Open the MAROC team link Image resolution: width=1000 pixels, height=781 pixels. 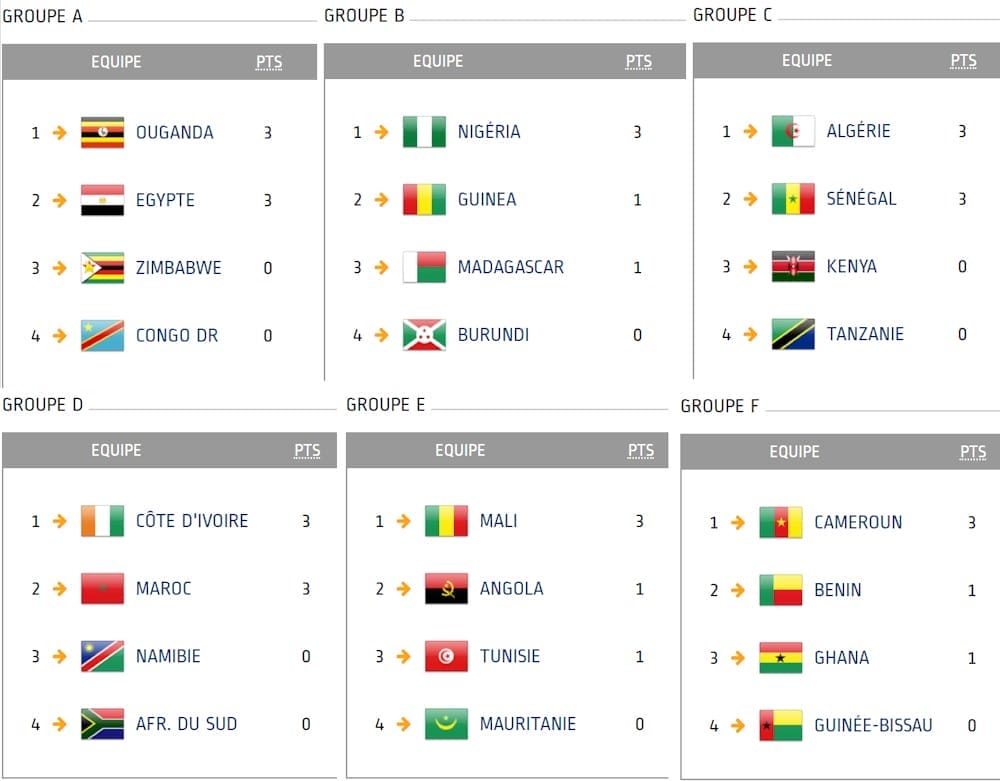coord(165,589)
